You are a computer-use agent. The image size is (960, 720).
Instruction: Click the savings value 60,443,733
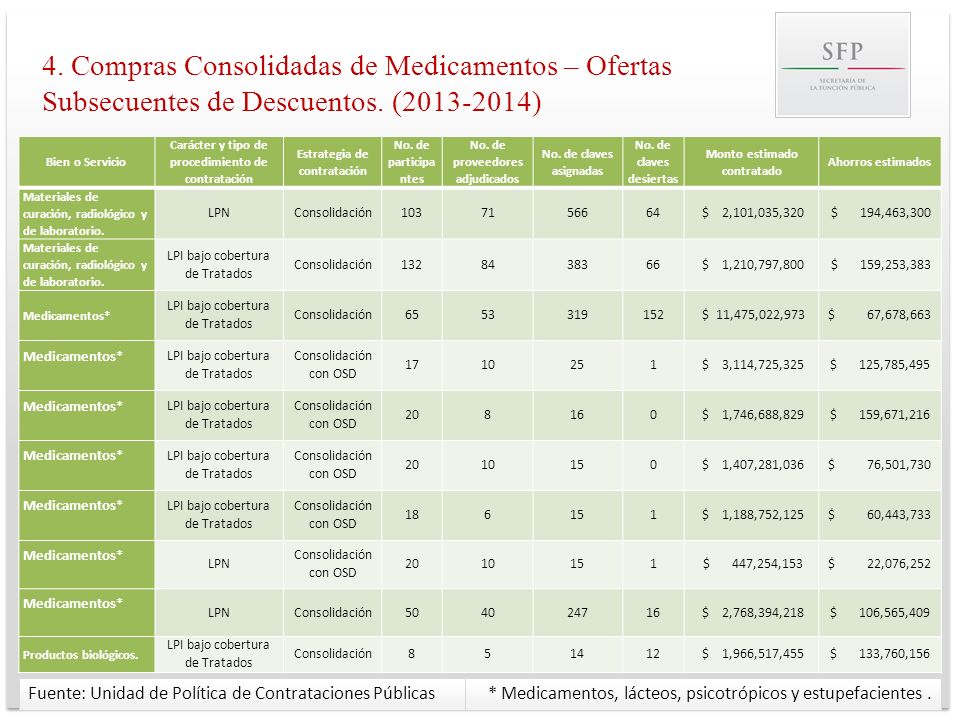click(898, 515)
